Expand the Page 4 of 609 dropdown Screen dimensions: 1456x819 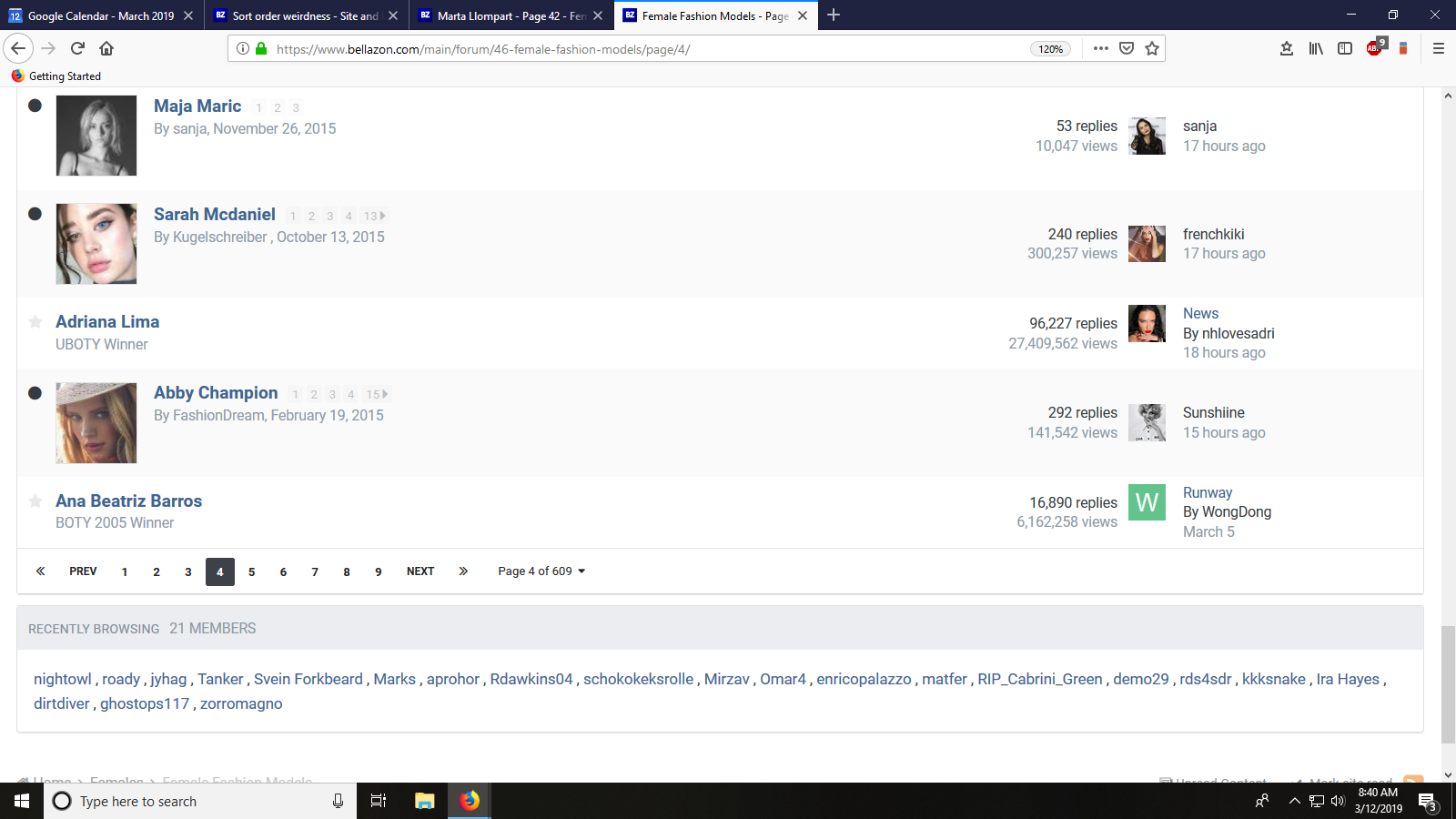(x=541, y=571)
